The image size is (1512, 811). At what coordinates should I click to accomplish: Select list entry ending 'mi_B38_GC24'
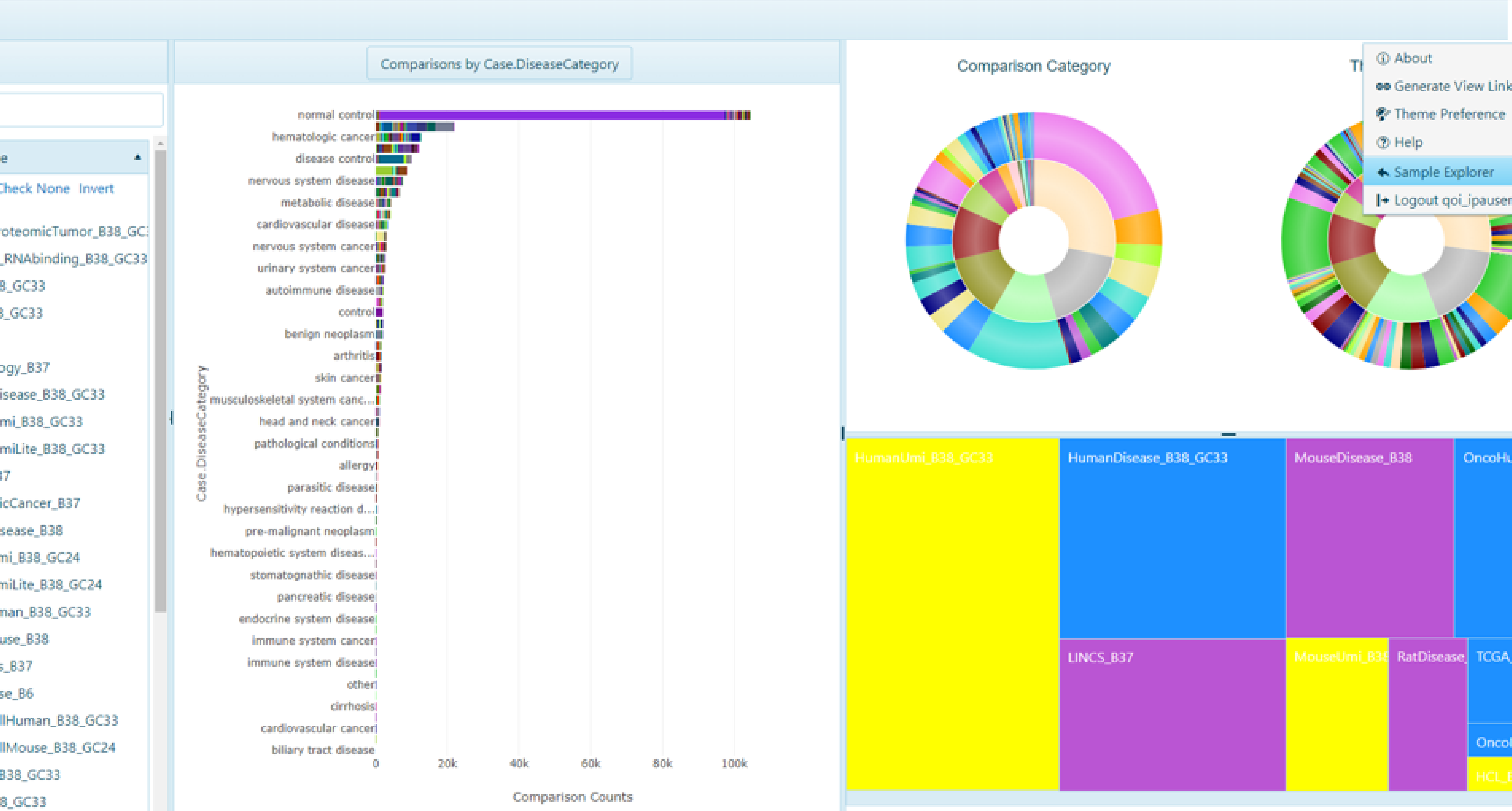(40, 557)
